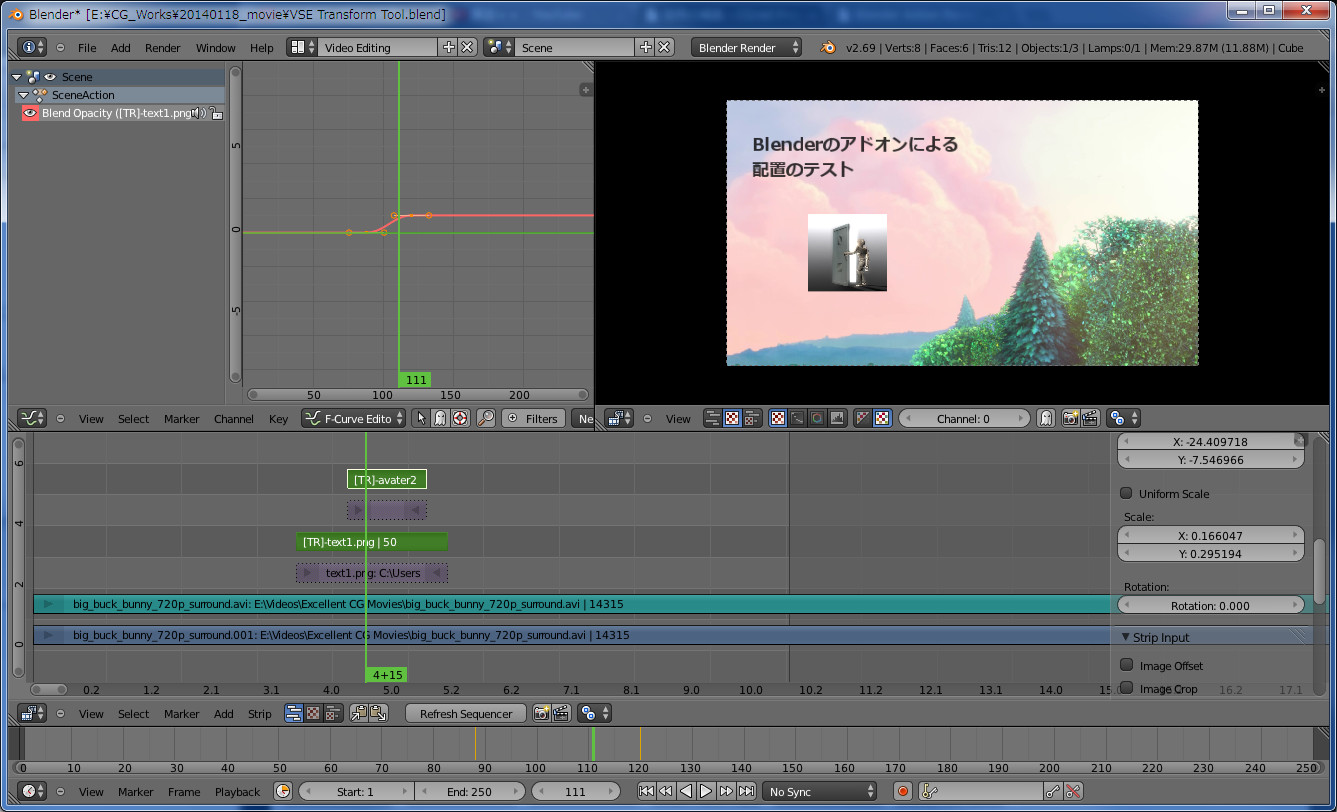Select Image Preview view type in preview header

pyautogui.click(x=732, y=419)
